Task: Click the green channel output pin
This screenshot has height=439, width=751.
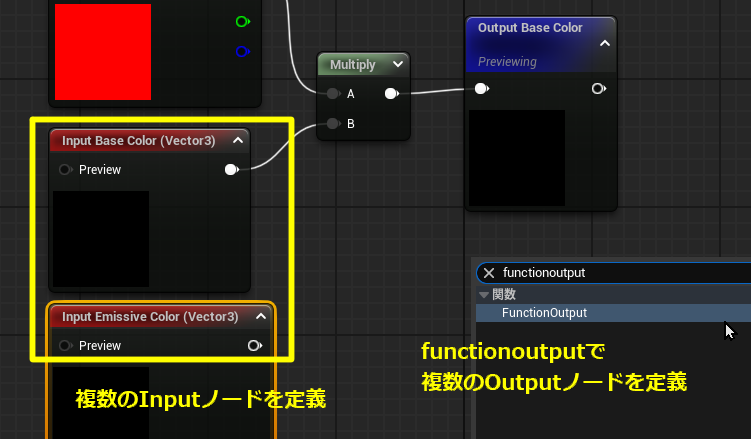Action: tap(243, 22)
